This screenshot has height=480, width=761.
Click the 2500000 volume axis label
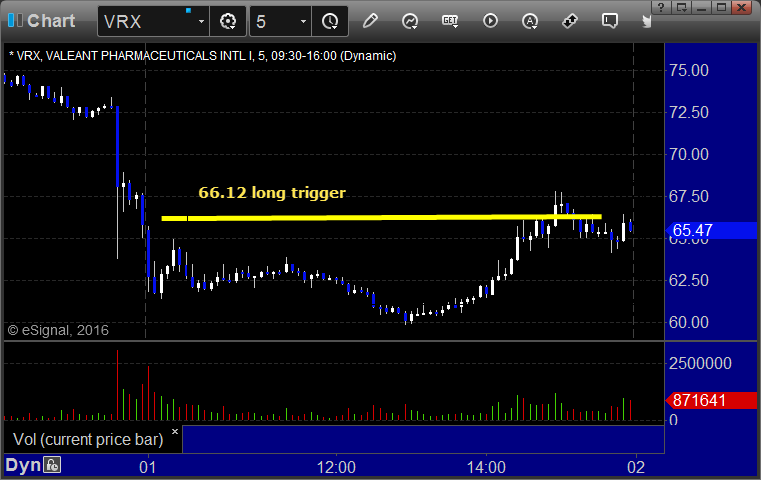tap(700, 363)
